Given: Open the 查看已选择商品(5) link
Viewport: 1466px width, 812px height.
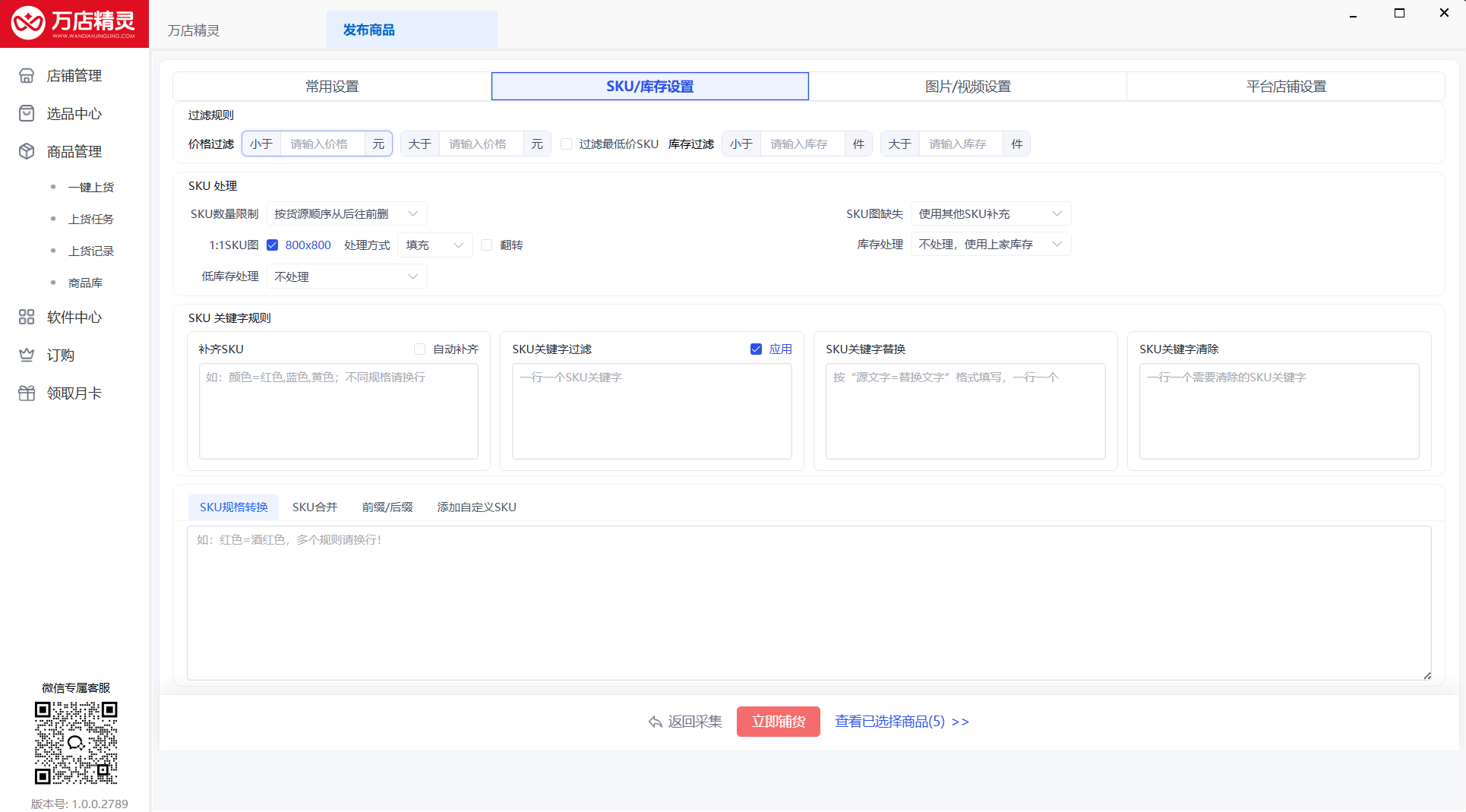Looking at the screenshot, I should point(902,722).
